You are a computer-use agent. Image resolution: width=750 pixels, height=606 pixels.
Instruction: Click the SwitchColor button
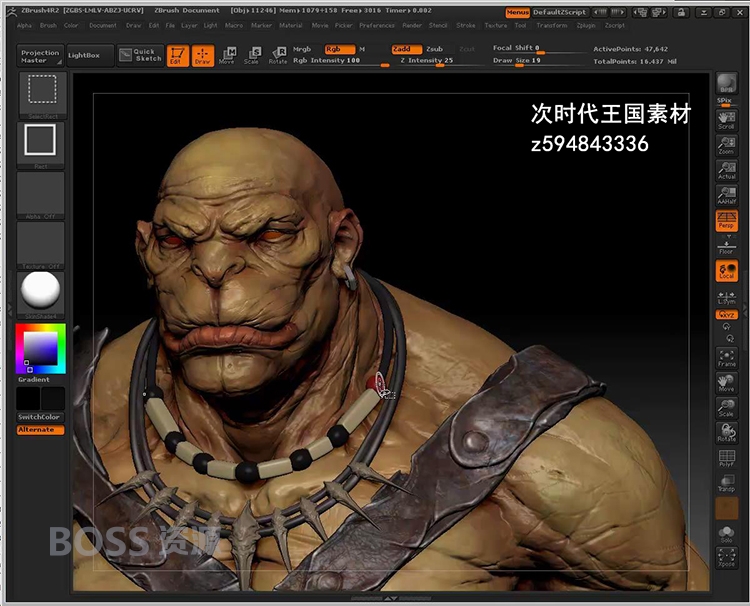41,417
